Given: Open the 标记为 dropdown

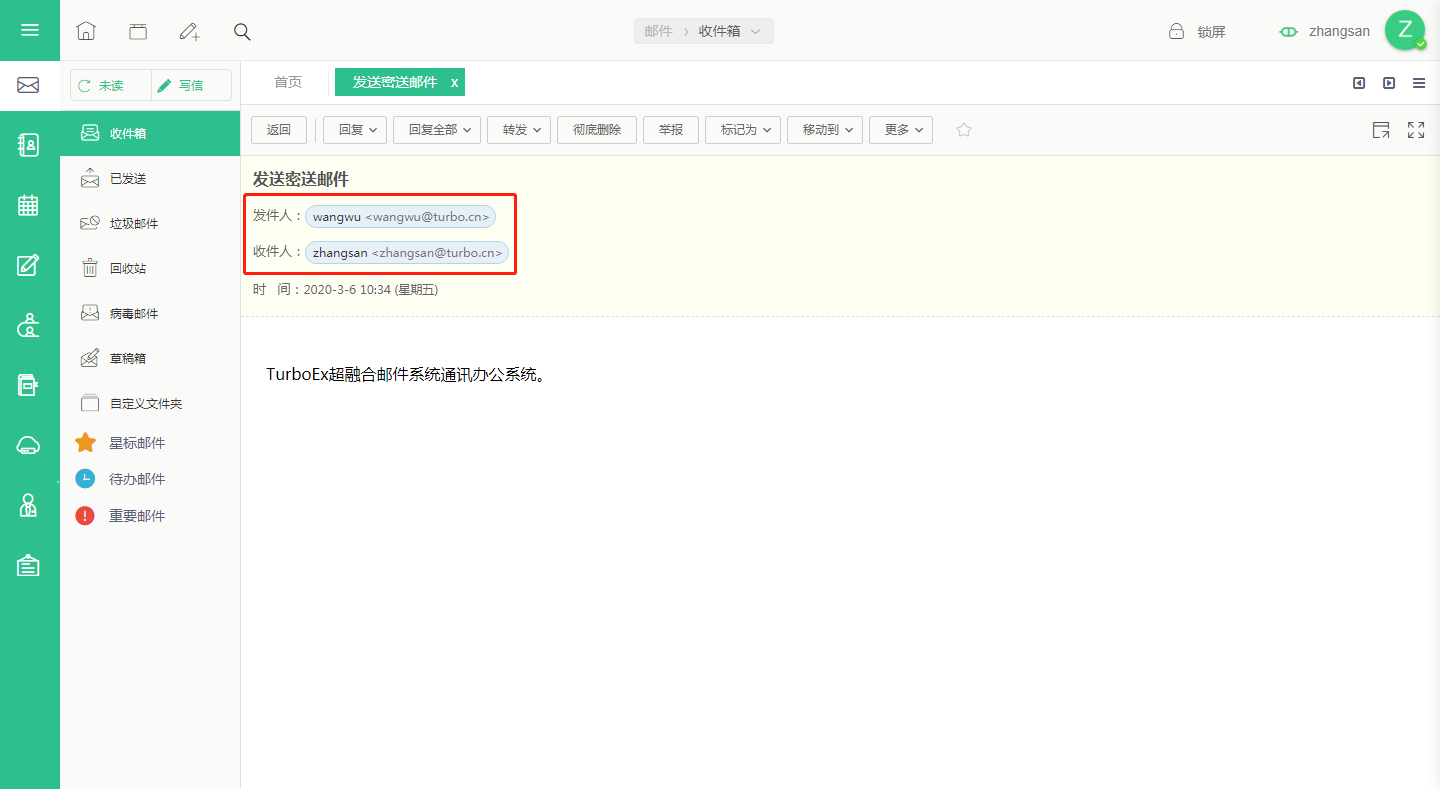Looking at the screenshot, I should (743, 130).
